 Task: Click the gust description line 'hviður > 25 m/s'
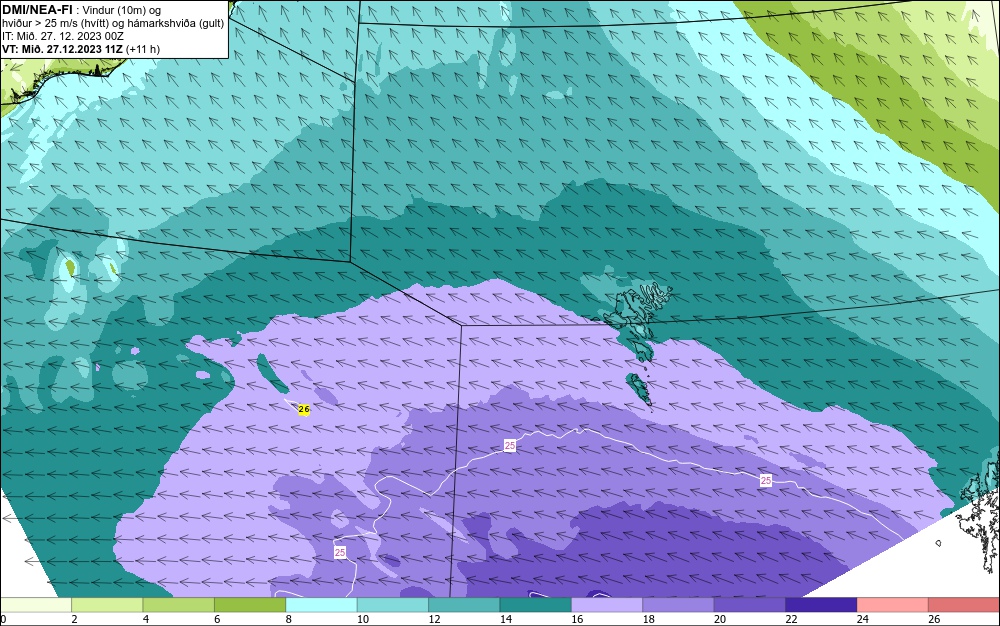coord(113,24)
